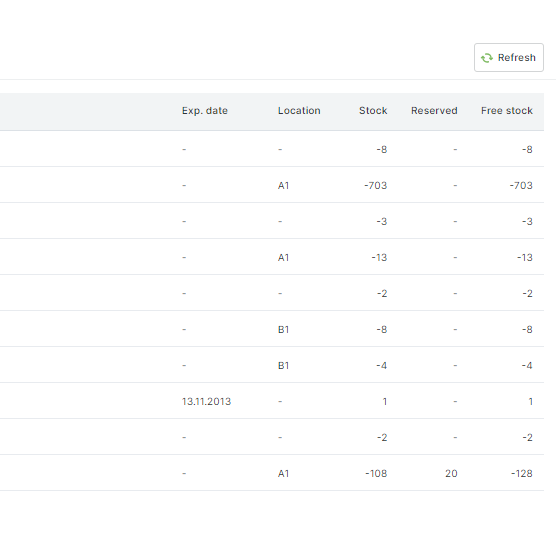Click the B1 location in the -4 row
556x547 pixels.
[x=283, y=365]
